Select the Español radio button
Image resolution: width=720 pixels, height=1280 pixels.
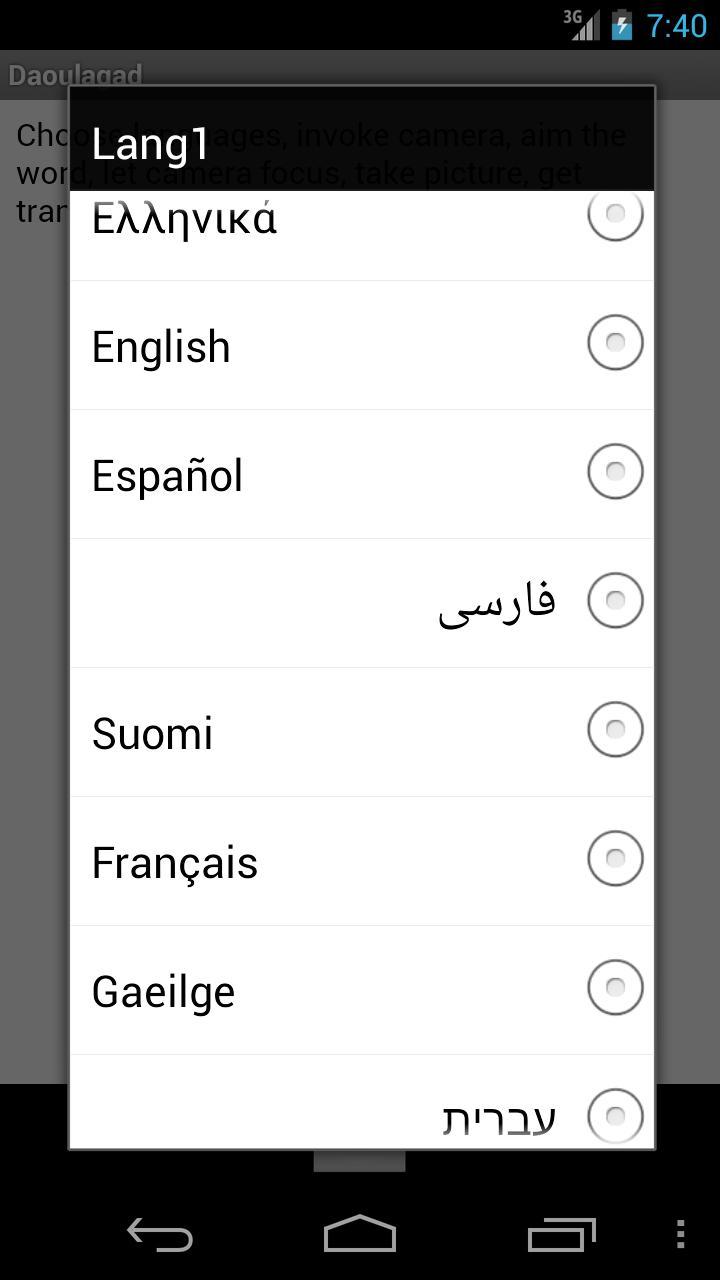click(615, 470)
